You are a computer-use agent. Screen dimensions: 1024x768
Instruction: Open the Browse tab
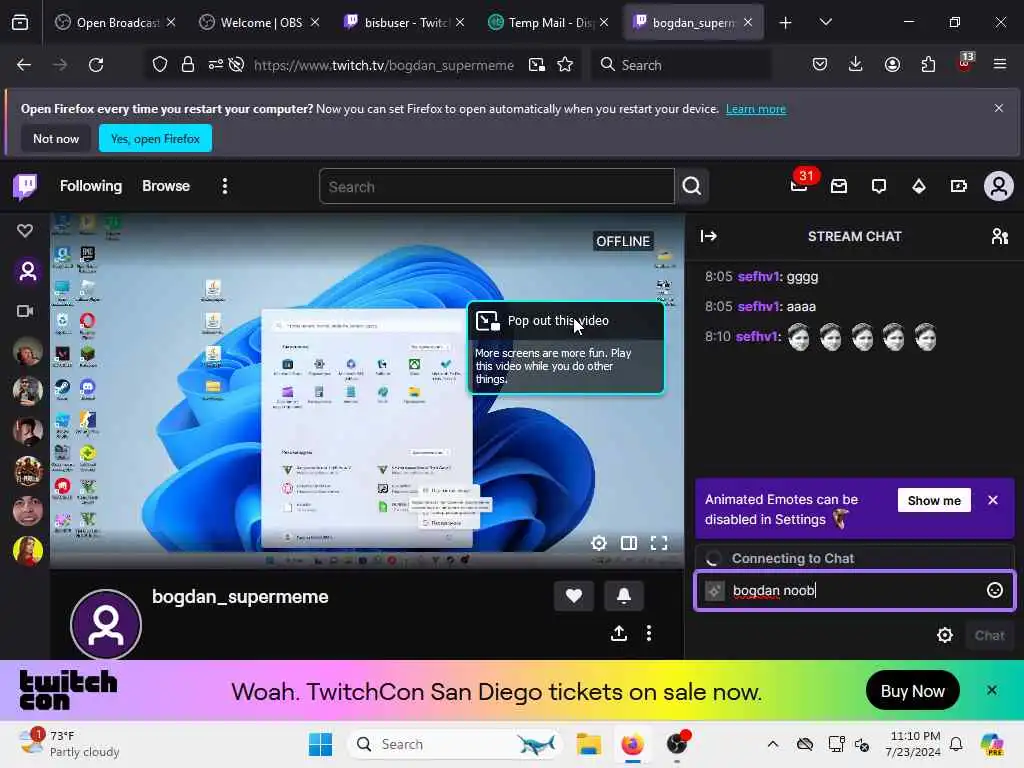pyautogui.click(x=166, y=186)
